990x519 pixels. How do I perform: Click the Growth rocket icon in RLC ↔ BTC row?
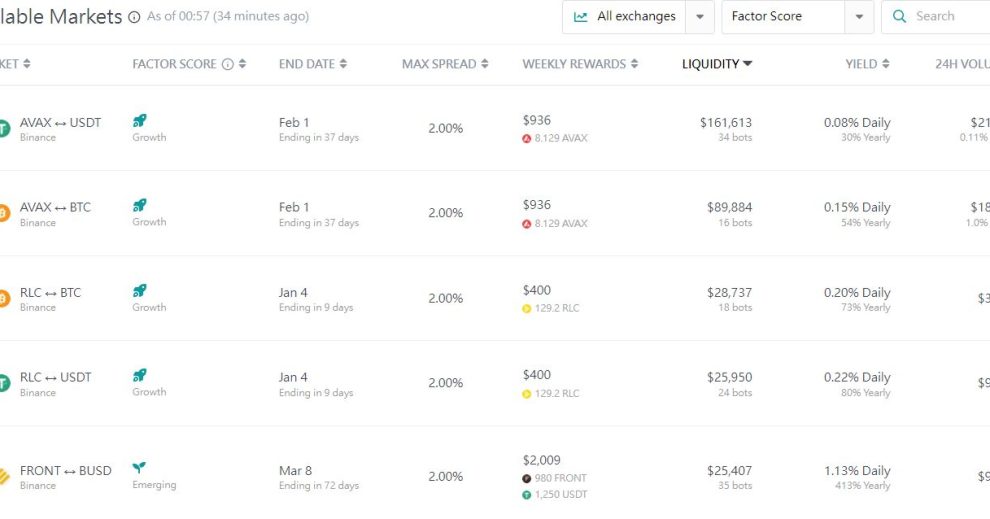(140, 290)
